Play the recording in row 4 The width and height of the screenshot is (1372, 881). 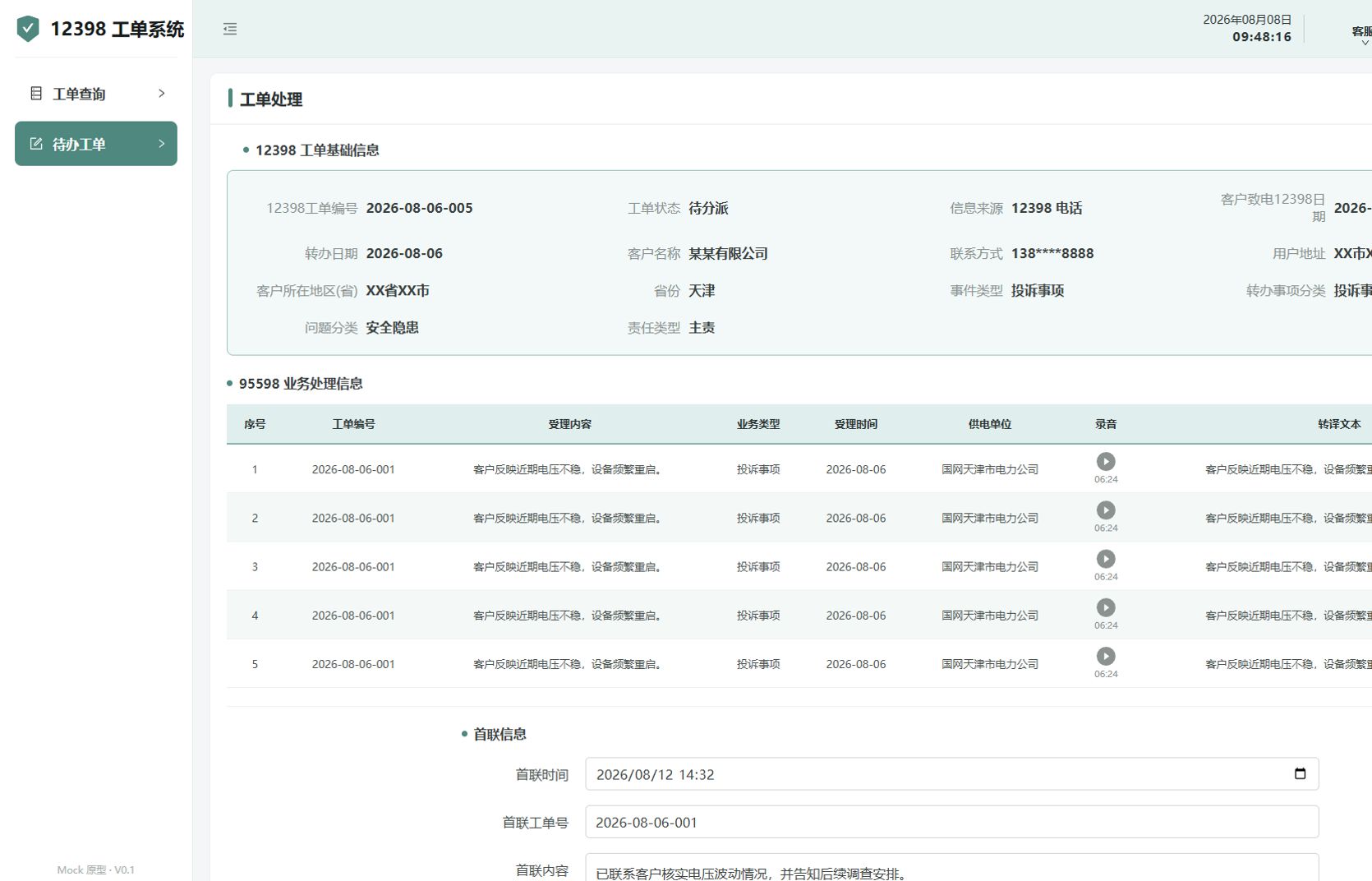[1106, 607]
